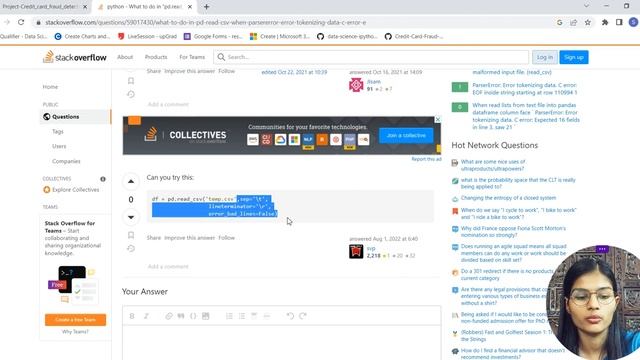Downvote the 'Can you try this' answer
640x360 pixels.
coord(131,217)
